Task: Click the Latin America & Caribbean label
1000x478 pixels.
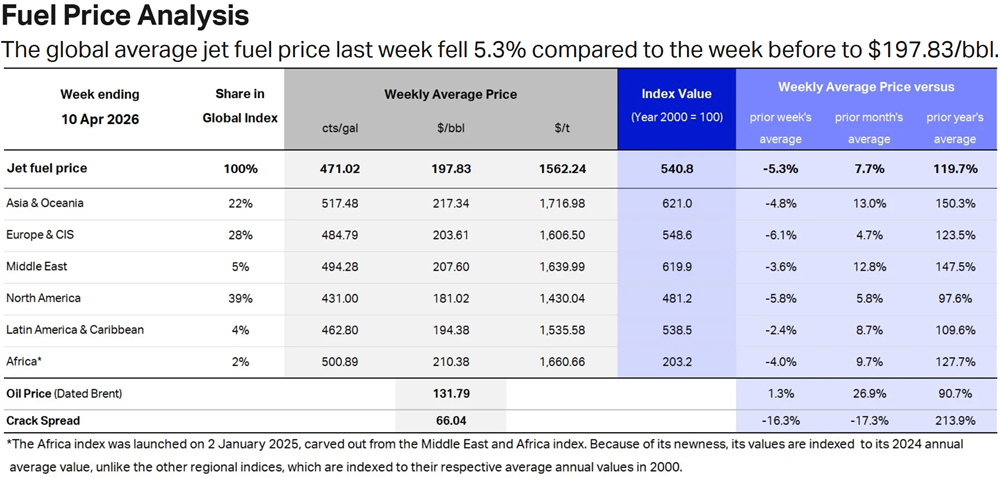Action: pyautogui.click(x=75, y=330)
